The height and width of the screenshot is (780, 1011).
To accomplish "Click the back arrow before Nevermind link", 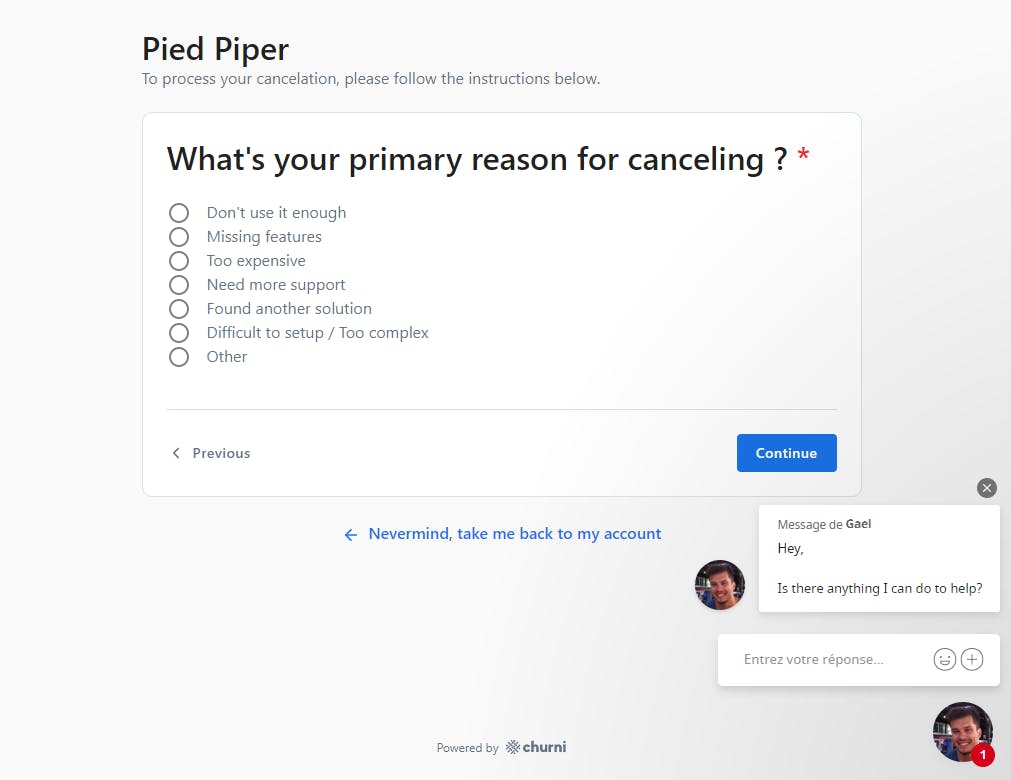I will 350,535.
